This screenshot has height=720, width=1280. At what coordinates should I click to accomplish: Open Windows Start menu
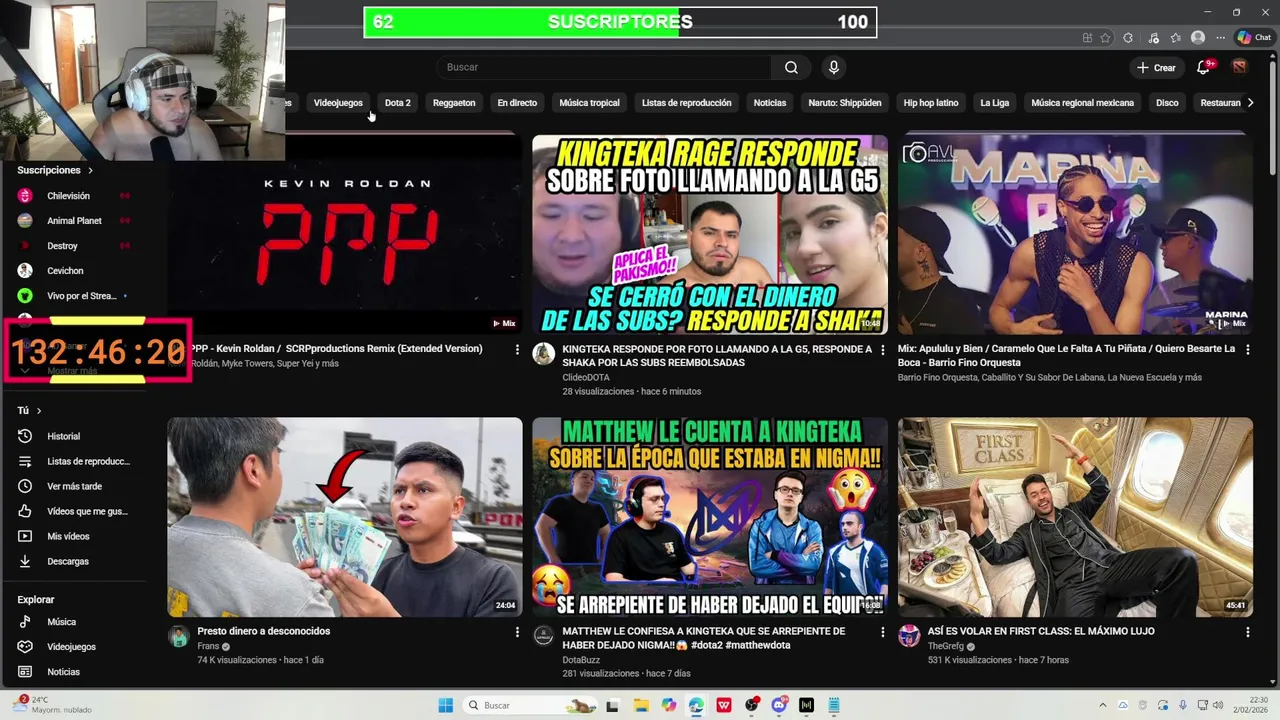446,705
